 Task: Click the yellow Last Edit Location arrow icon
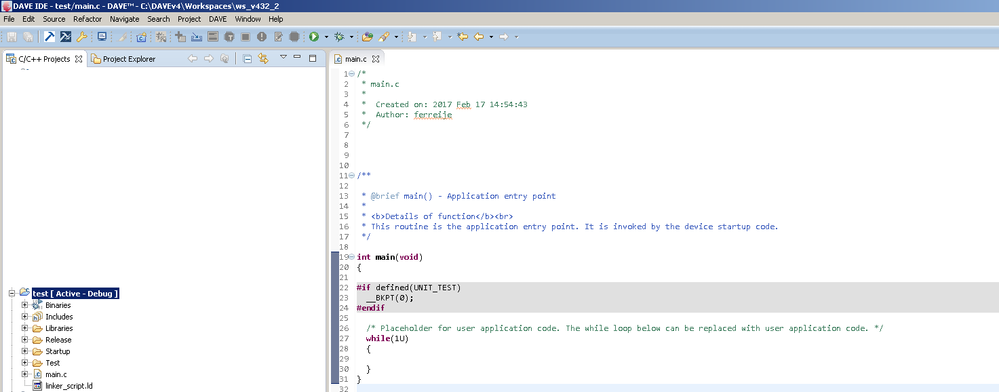[x=463, y=36]
